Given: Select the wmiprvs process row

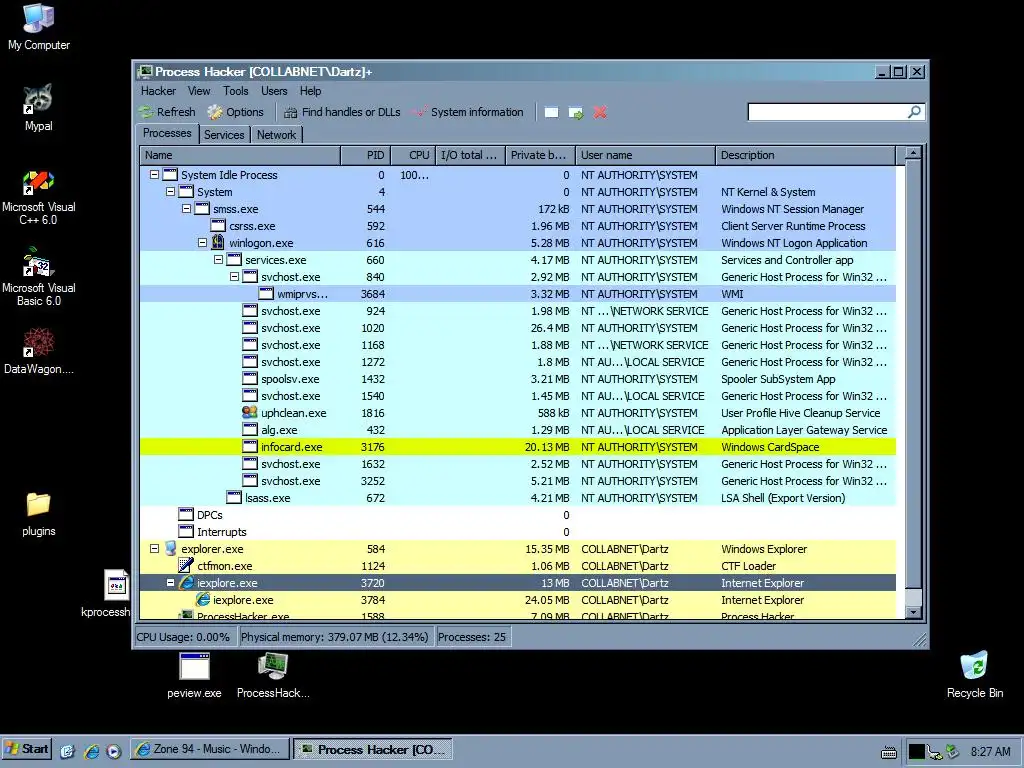Looking at the screenshot, I should pyautogui.click(x=518, y=294).
